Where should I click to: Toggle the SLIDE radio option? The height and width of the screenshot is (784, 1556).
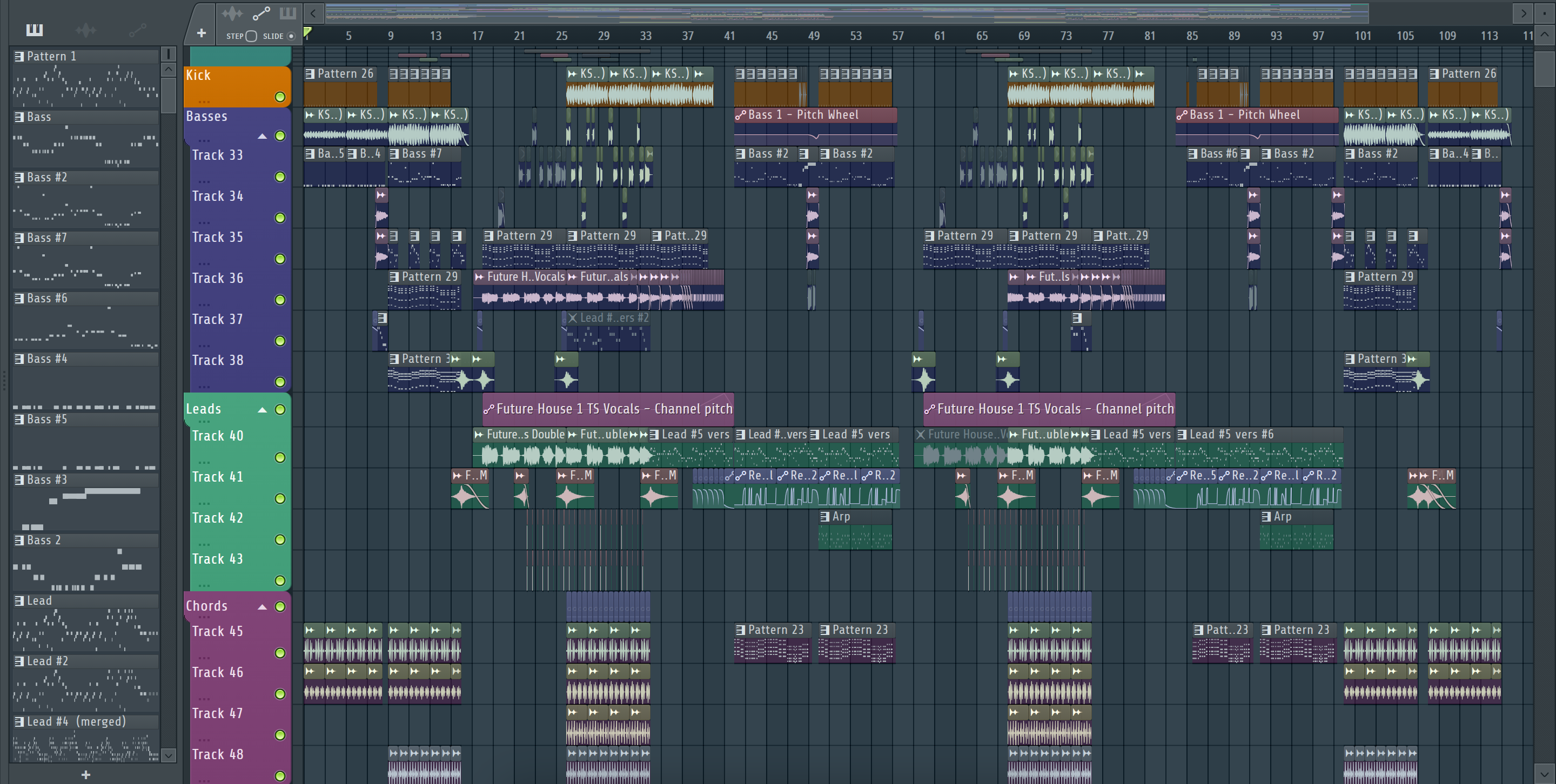pos(291,36)
